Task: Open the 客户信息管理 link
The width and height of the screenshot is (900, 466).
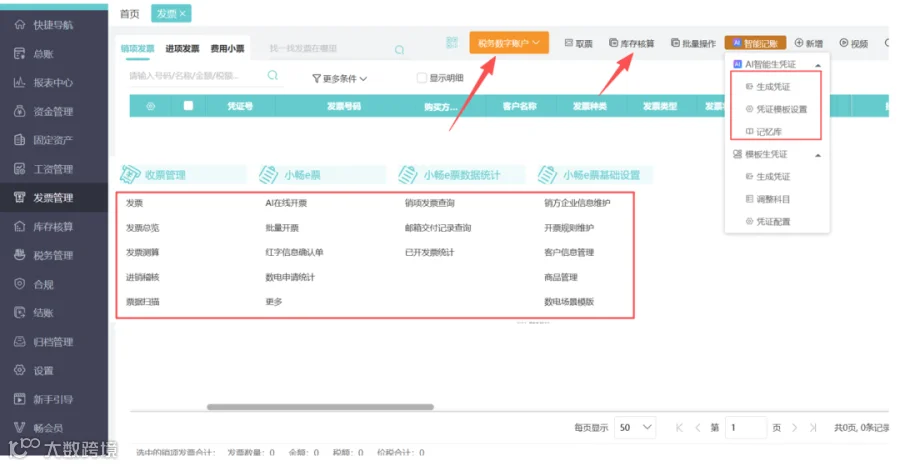Action: 569,253
